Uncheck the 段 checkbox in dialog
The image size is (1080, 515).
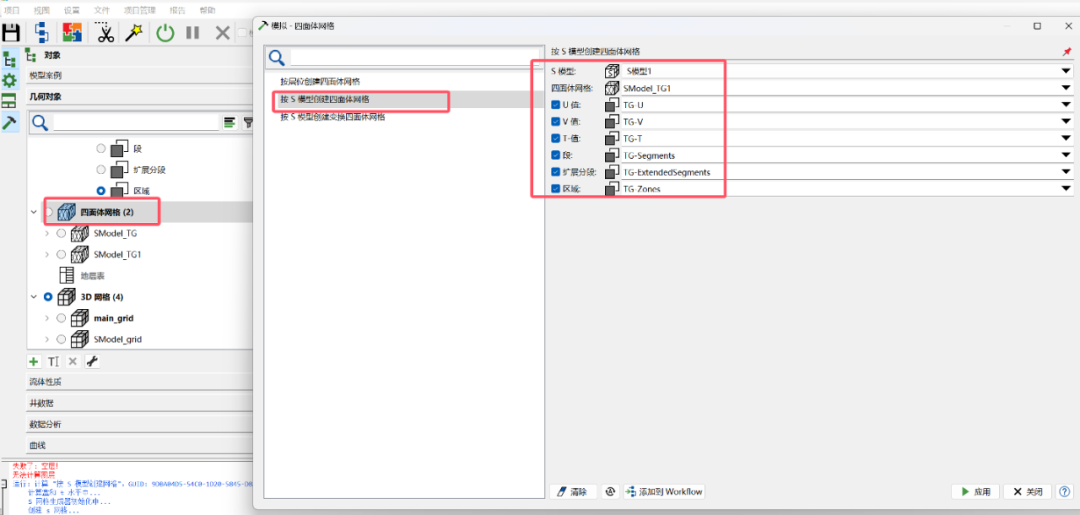(556, 156)
